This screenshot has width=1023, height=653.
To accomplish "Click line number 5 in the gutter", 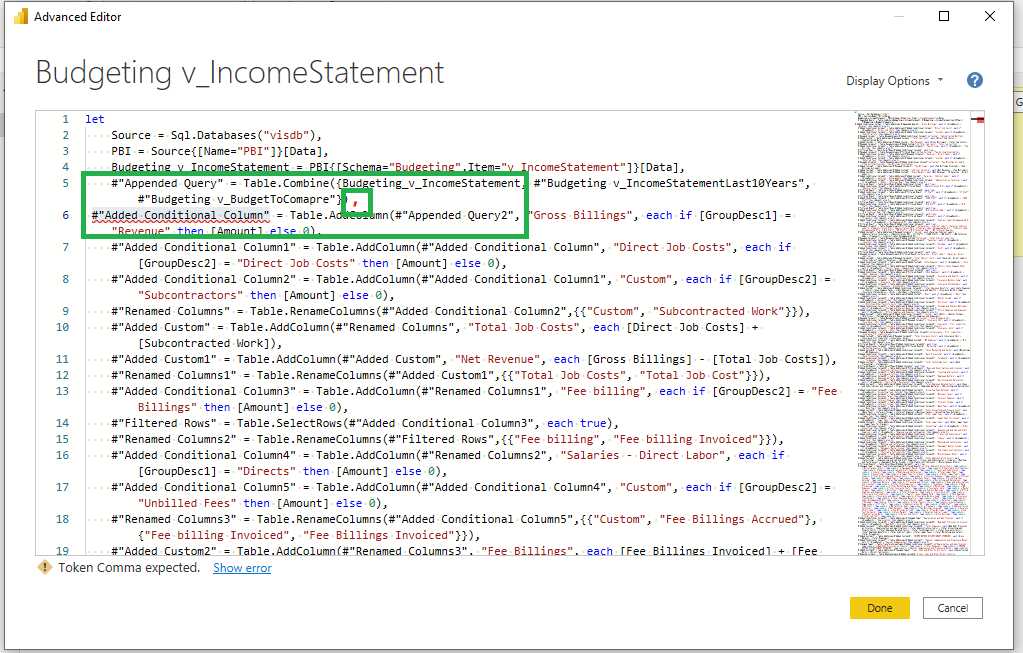I will [x=65, y=183].
